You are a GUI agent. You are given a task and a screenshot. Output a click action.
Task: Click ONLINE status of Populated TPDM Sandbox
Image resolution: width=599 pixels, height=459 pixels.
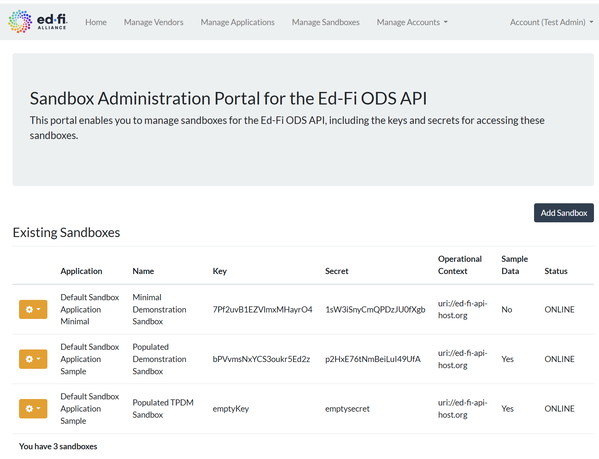point(559,409)
